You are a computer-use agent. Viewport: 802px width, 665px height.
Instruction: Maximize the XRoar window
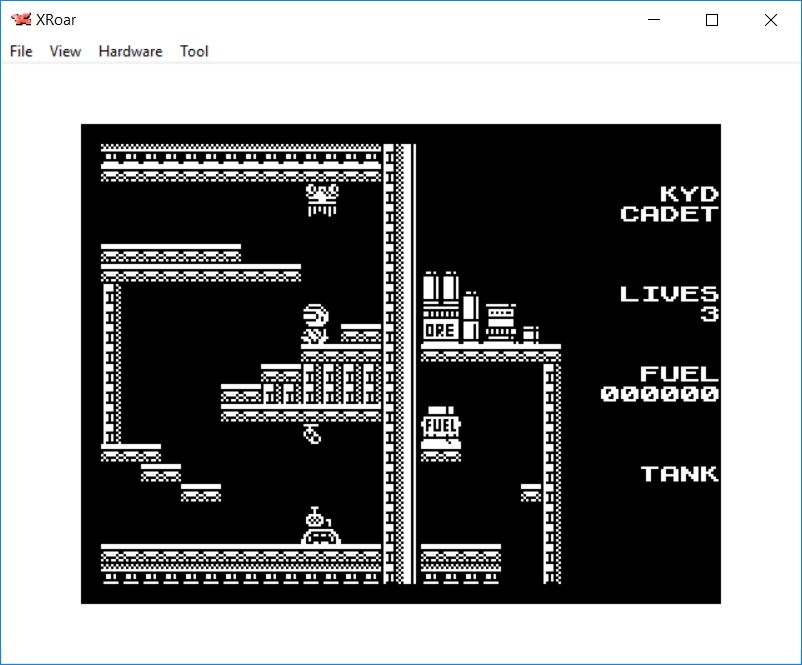point(712,20)
